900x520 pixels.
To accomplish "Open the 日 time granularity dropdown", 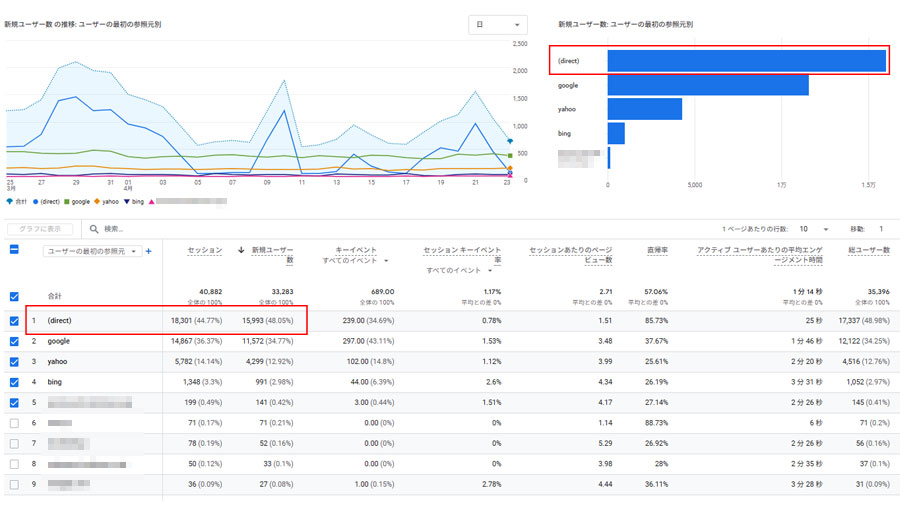I will coord(497,25).
